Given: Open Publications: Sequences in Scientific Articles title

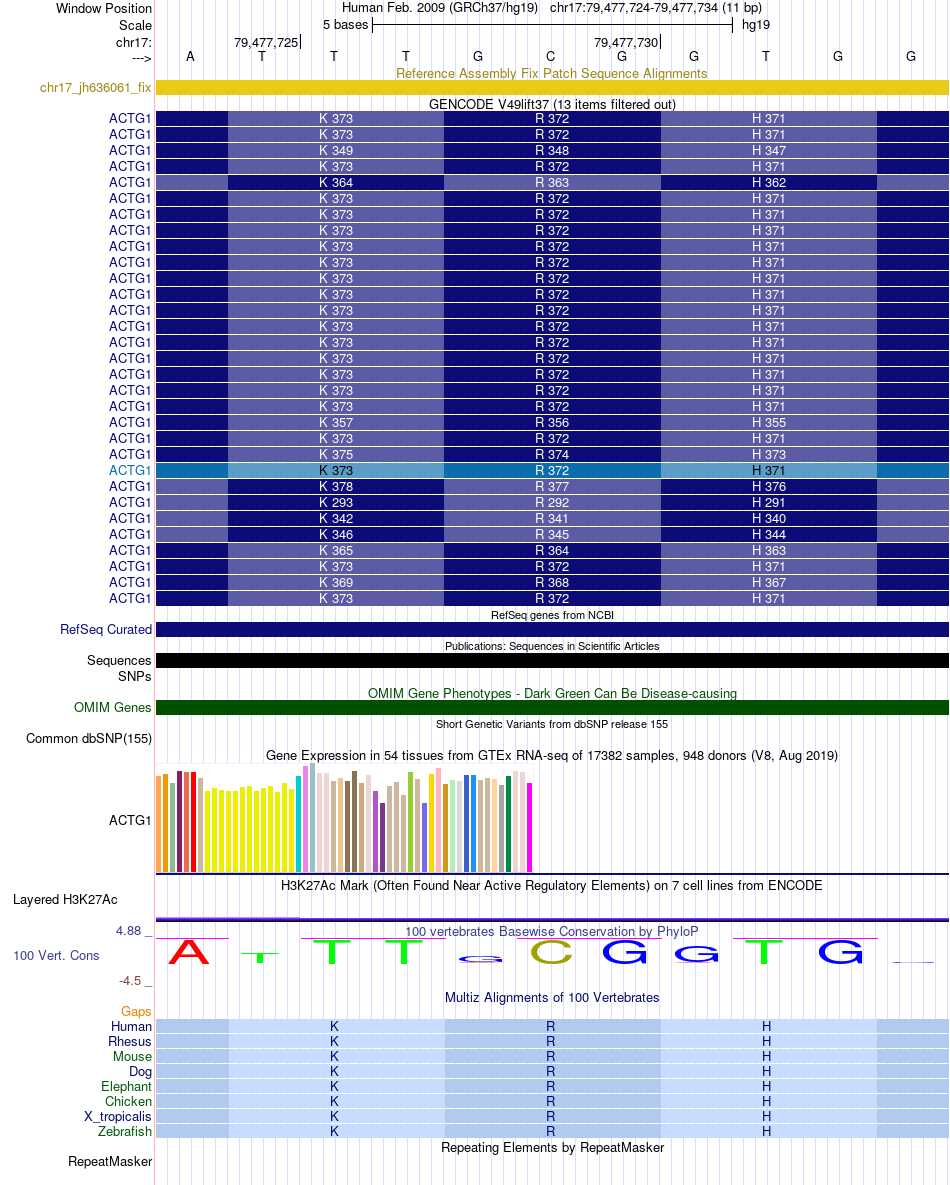Looking at the screenshot, I should click(552, 646).
